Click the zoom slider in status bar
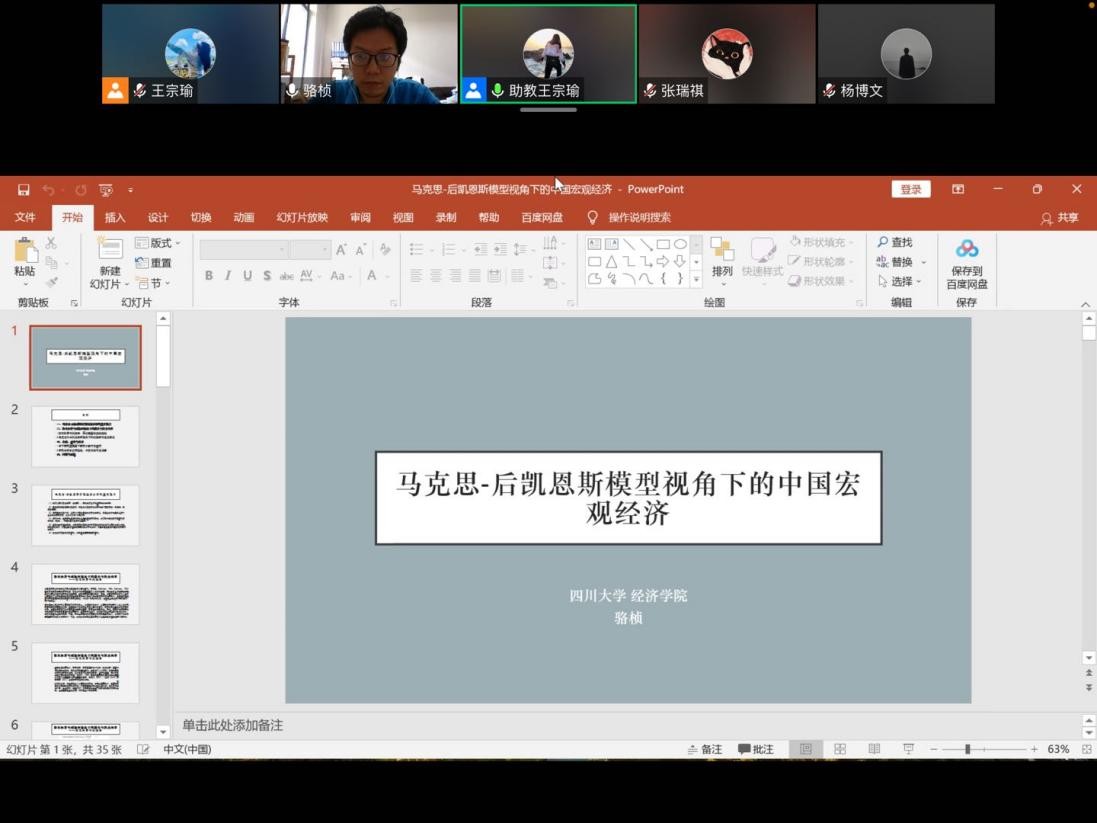The height and width of the screenshot is (823, 1097). (x=967, y=749)
